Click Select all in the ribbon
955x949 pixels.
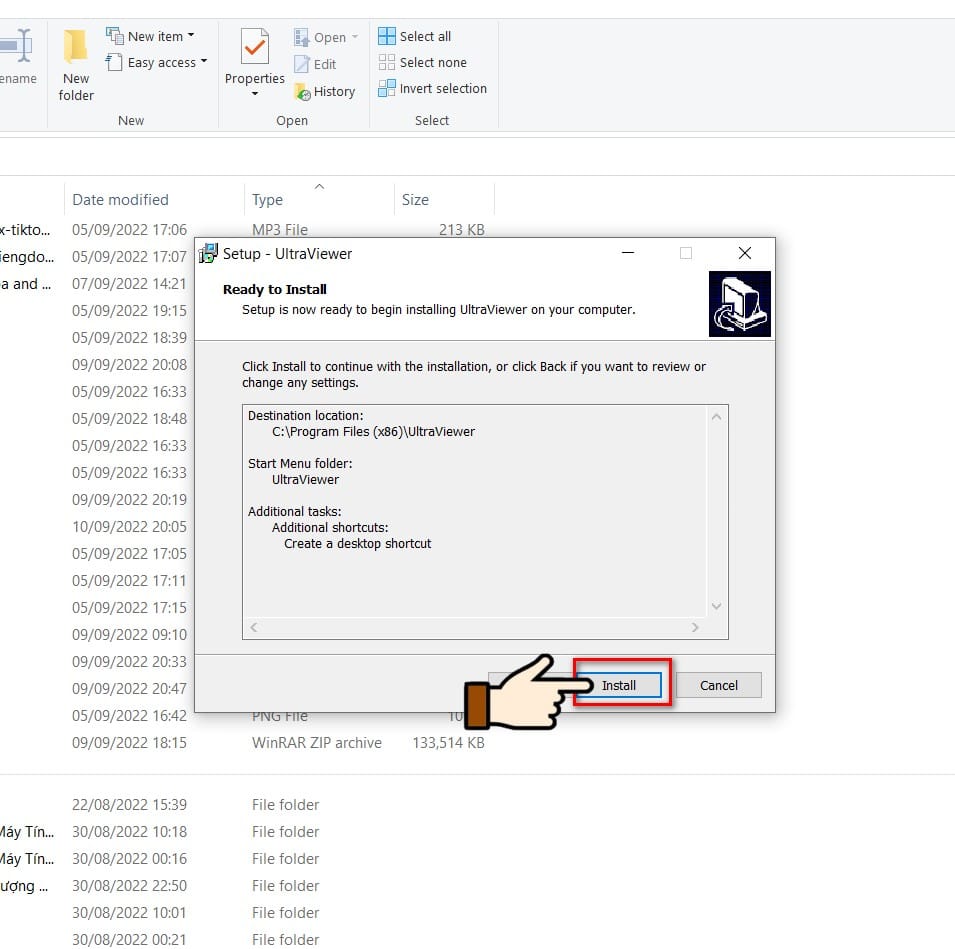click(415, 37)
